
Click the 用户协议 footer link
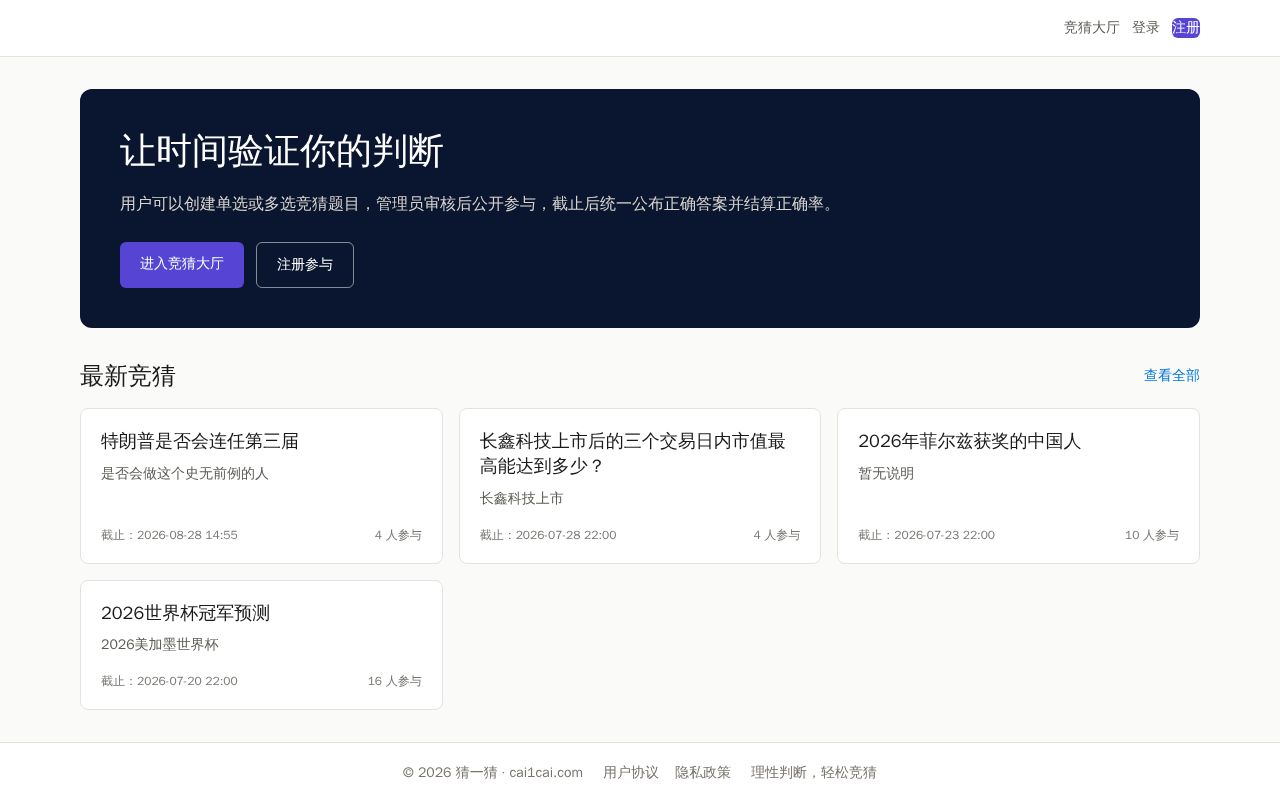pyautogui.click(x=631, y=772)
